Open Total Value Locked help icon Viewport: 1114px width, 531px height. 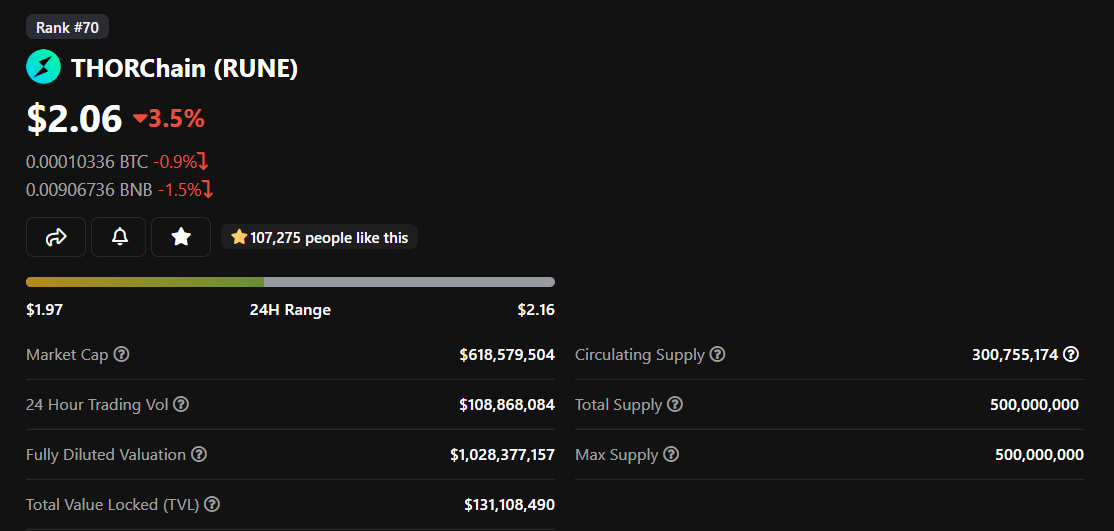pos(212,505)
